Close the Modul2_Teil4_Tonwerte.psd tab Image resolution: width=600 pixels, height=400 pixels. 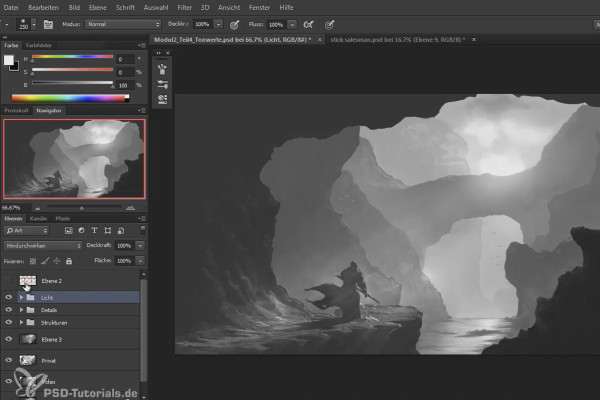[x=320, y=39]
